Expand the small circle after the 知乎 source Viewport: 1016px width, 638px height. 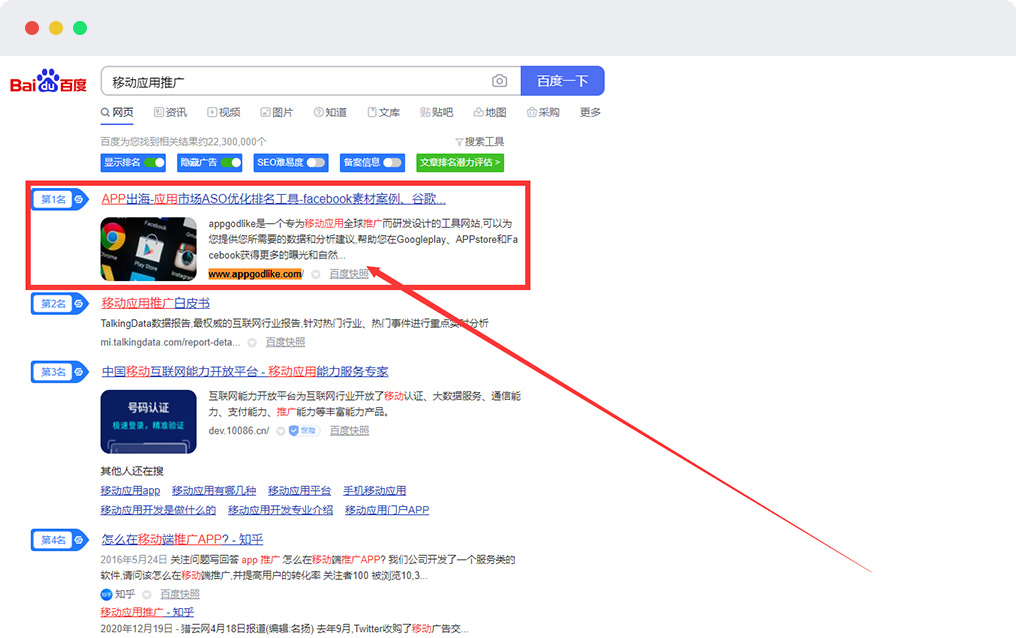(x=146, y=595)
